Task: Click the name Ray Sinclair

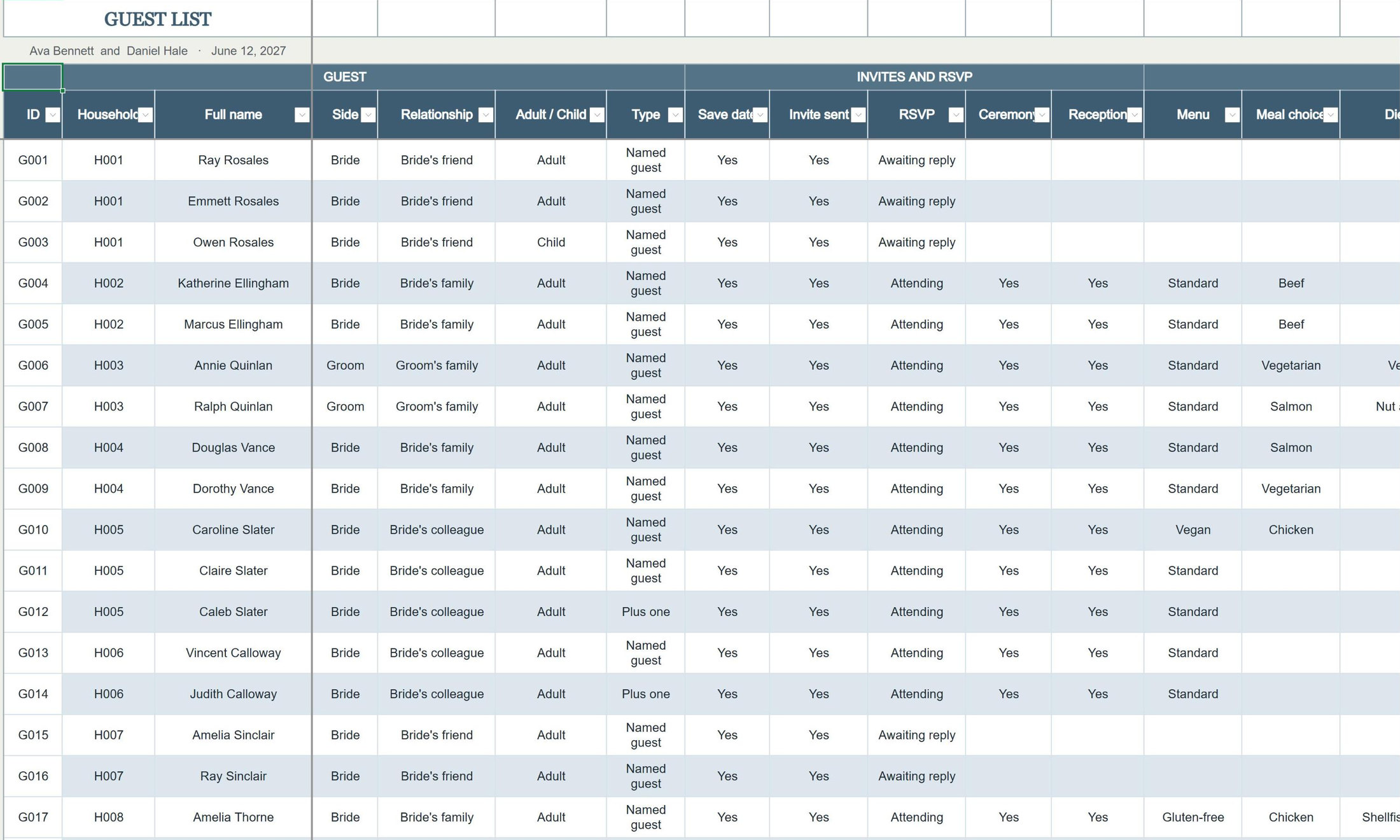Action: coord(234,776)
